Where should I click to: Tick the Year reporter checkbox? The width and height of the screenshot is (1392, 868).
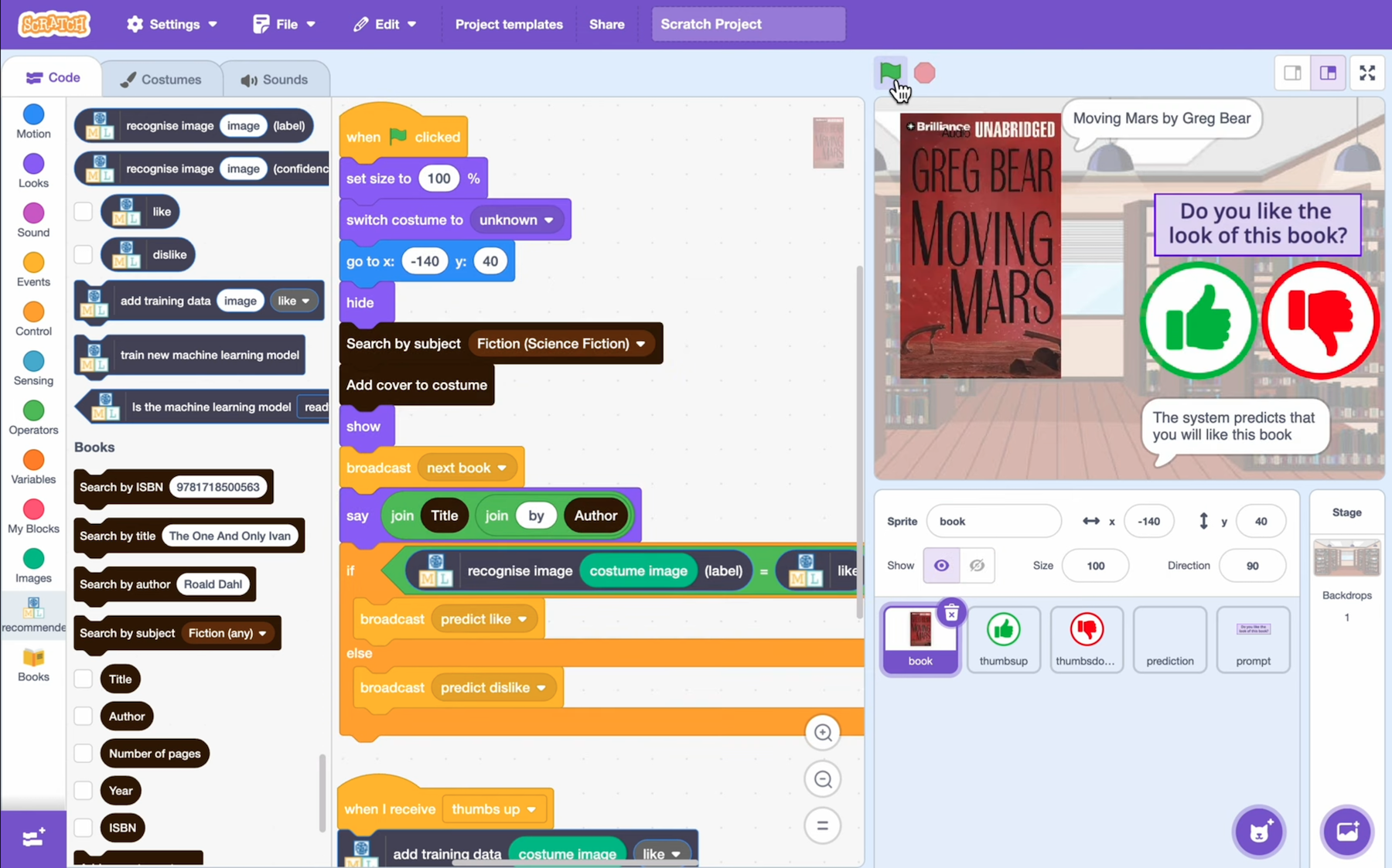click(x=83, y=790)
